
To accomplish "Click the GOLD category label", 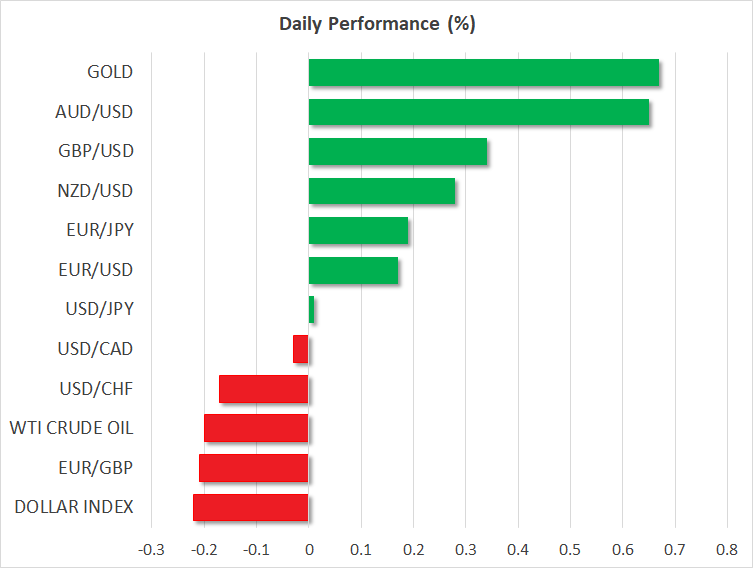I will tap(110, 72).
